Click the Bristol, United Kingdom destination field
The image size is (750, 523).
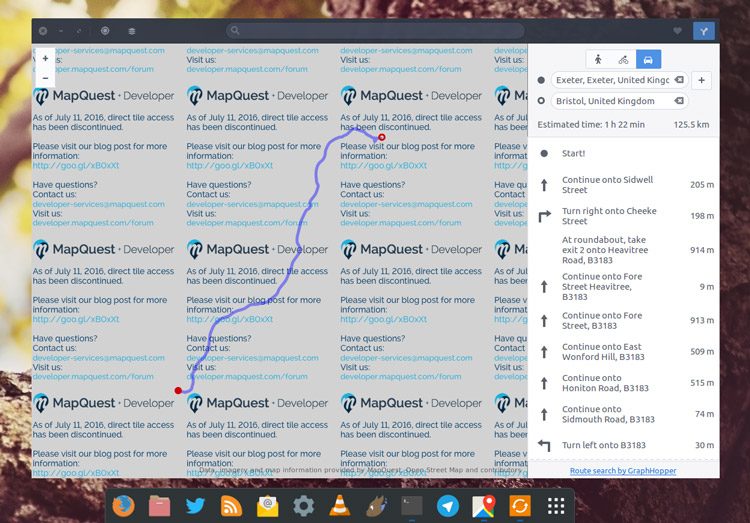[610, 101]
